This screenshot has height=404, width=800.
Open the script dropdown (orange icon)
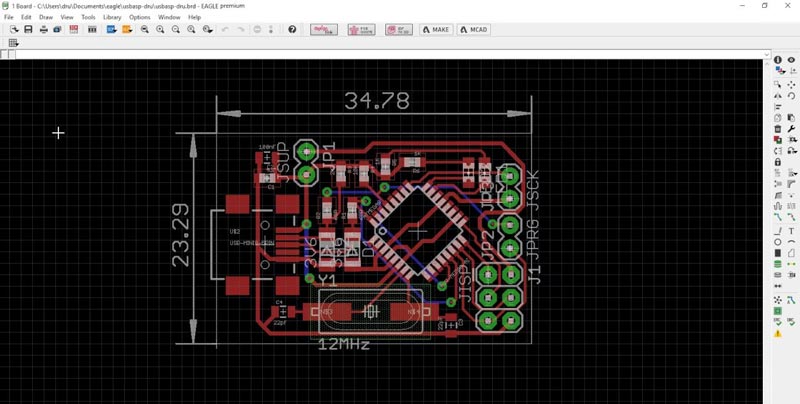pos(127,30)
